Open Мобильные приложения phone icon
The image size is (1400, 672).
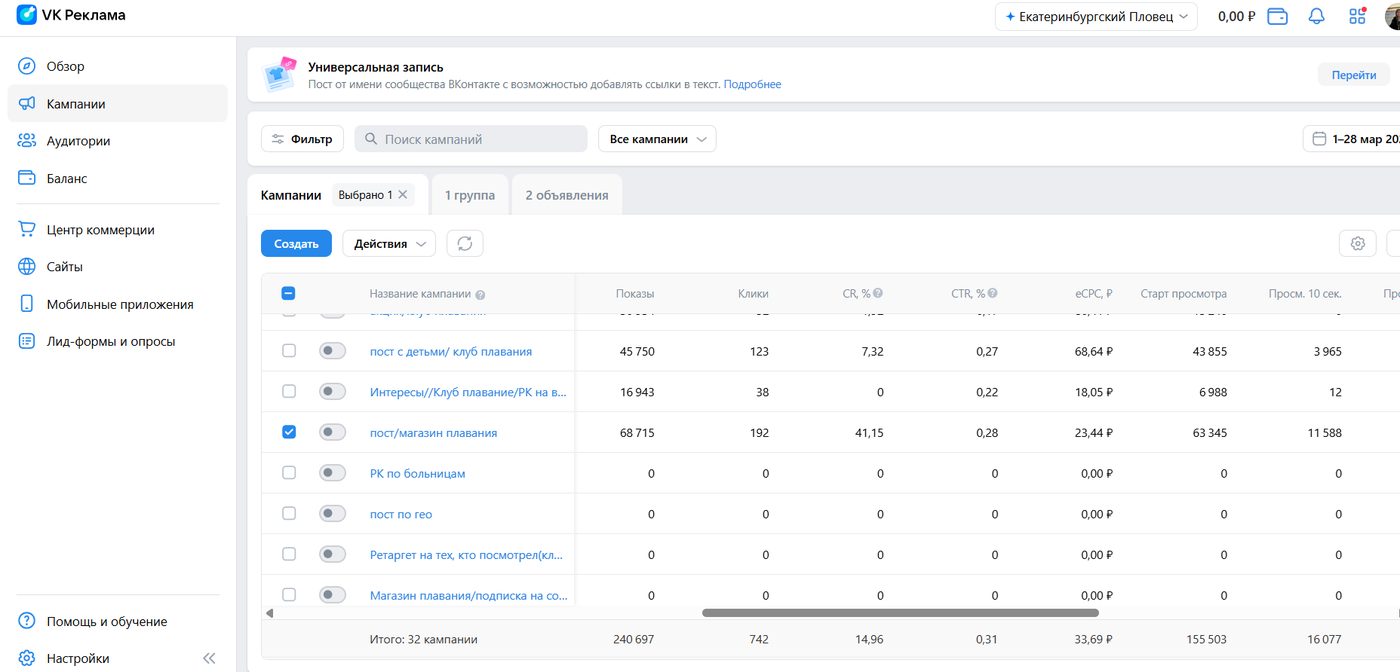pos(27,304)
